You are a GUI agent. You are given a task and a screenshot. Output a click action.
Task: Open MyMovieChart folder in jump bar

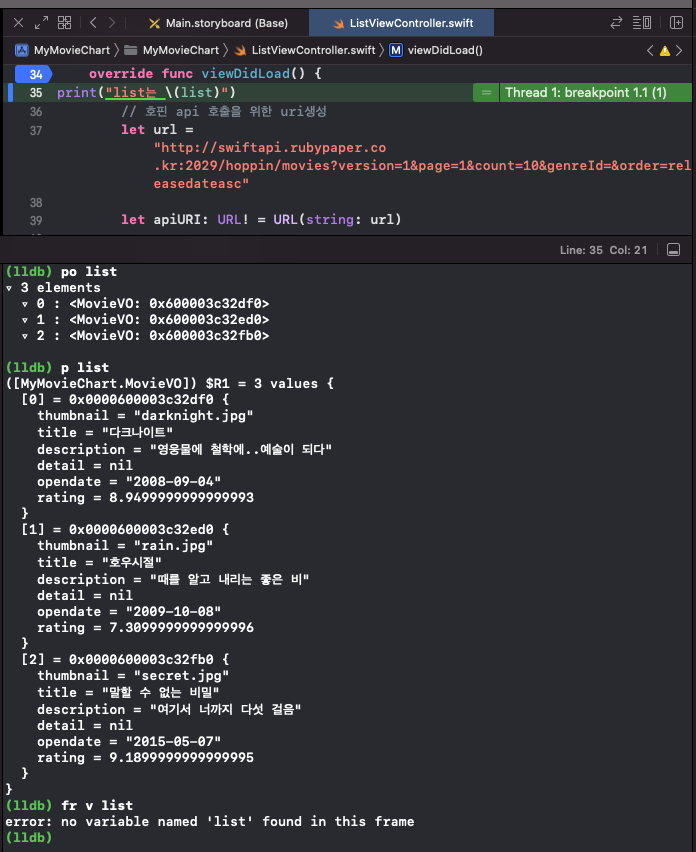(172, 51)
